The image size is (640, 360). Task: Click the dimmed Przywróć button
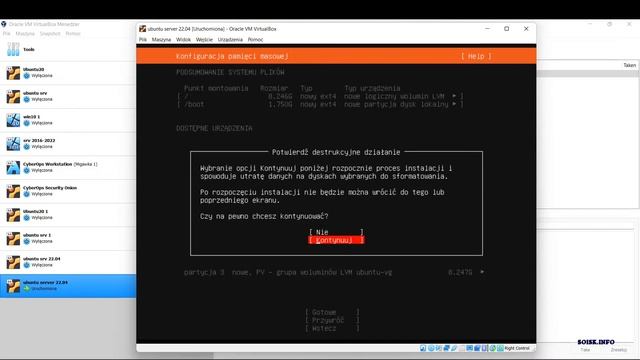click(x=332, y=320)
